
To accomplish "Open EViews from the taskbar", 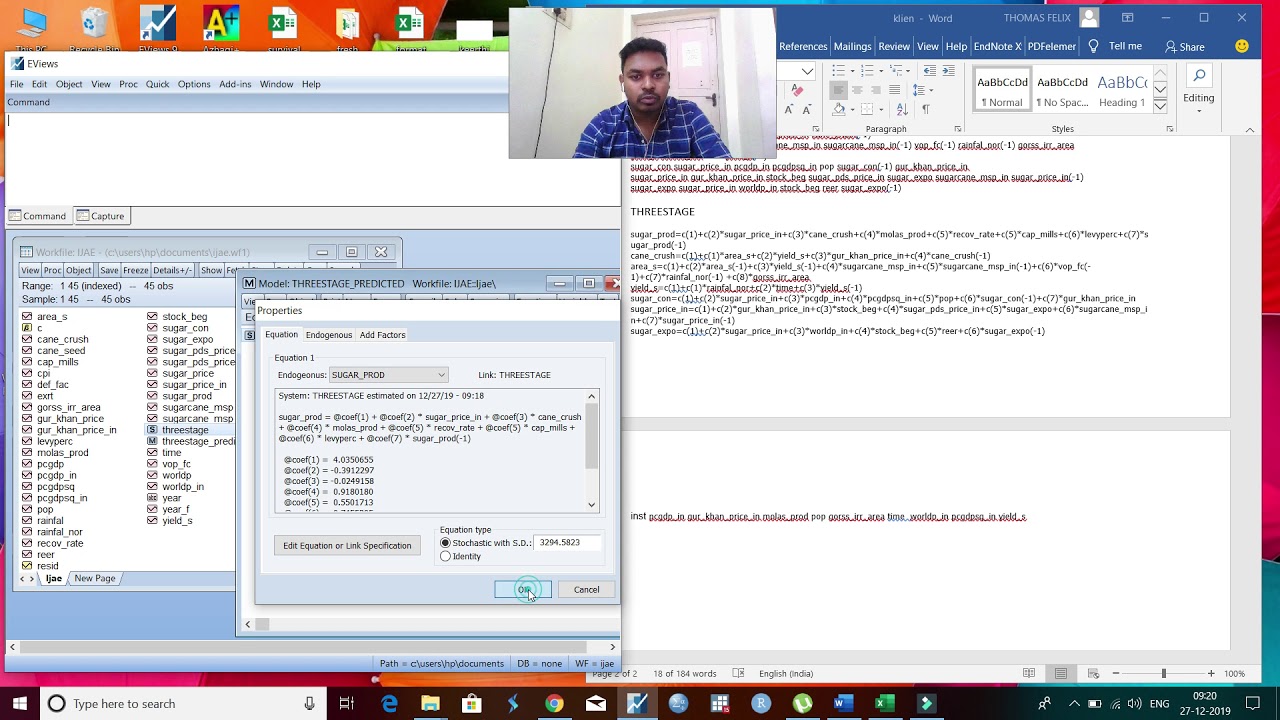I will 637,703.
